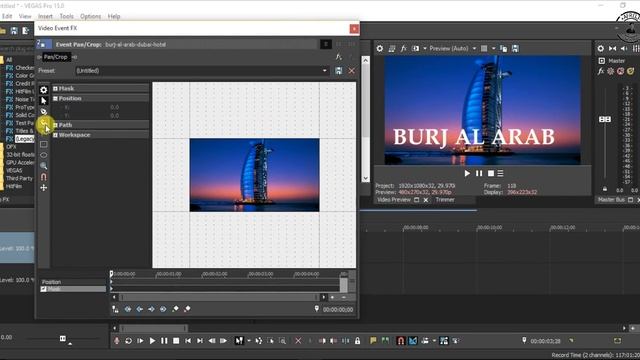The width and height of the screenshot is (640, 360).
Task: Select the Position keyframe row
Action: (73, 282)
